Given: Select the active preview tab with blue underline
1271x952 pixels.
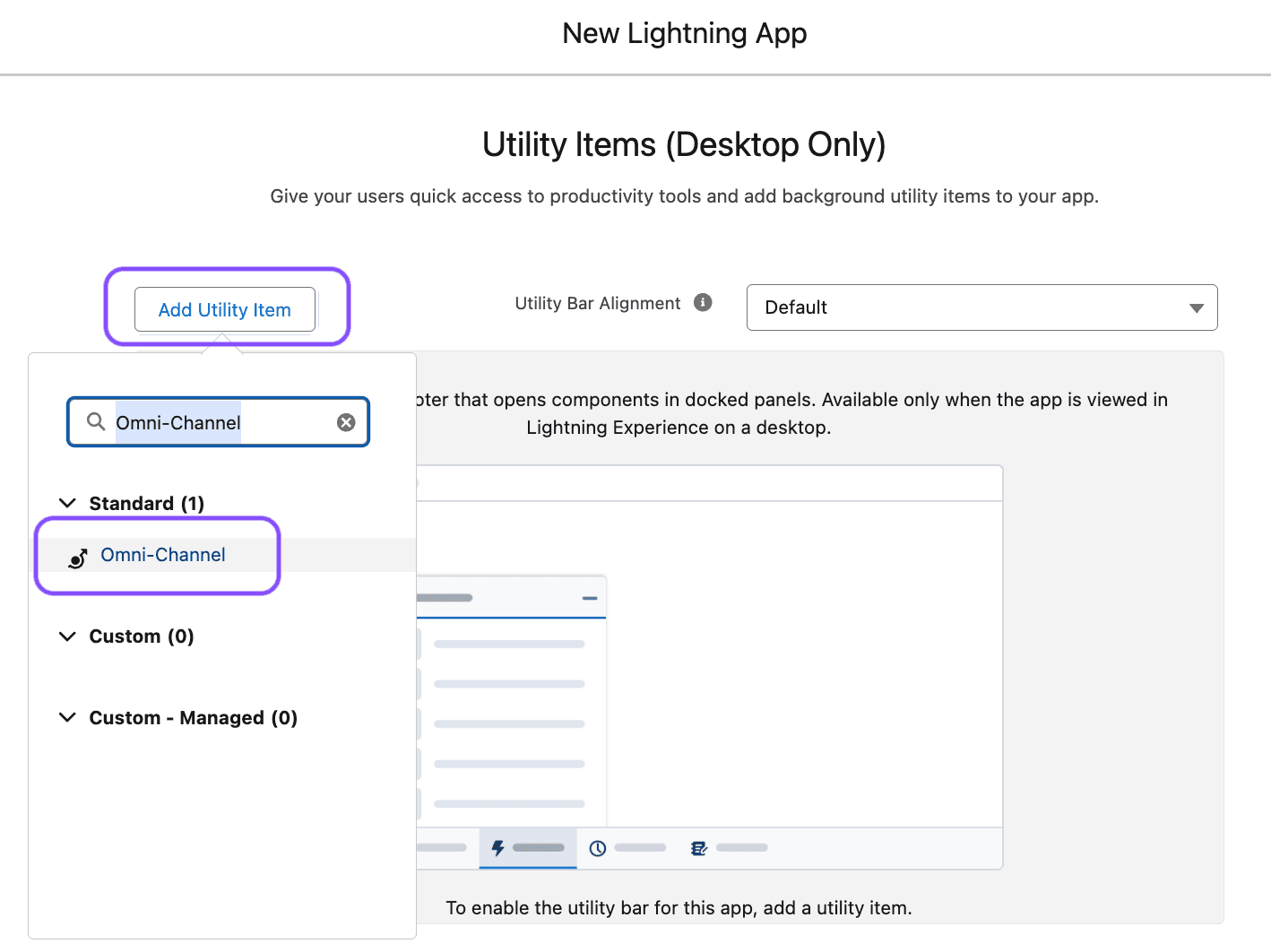Looking at the screenshot, I should coord(527,847).
